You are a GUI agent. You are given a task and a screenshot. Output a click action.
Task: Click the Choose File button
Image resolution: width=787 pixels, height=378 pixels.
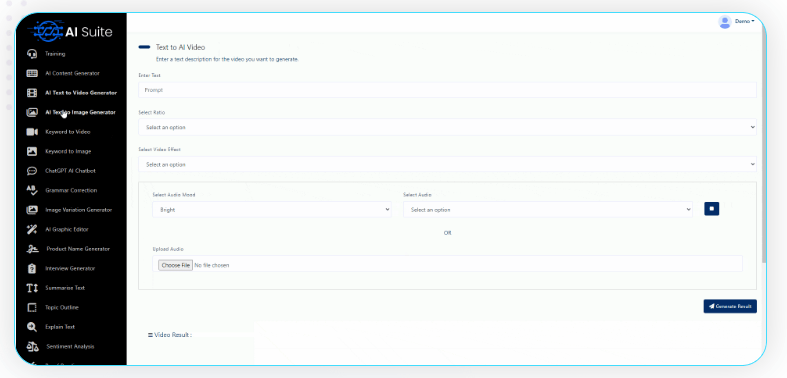pos(175,265)
